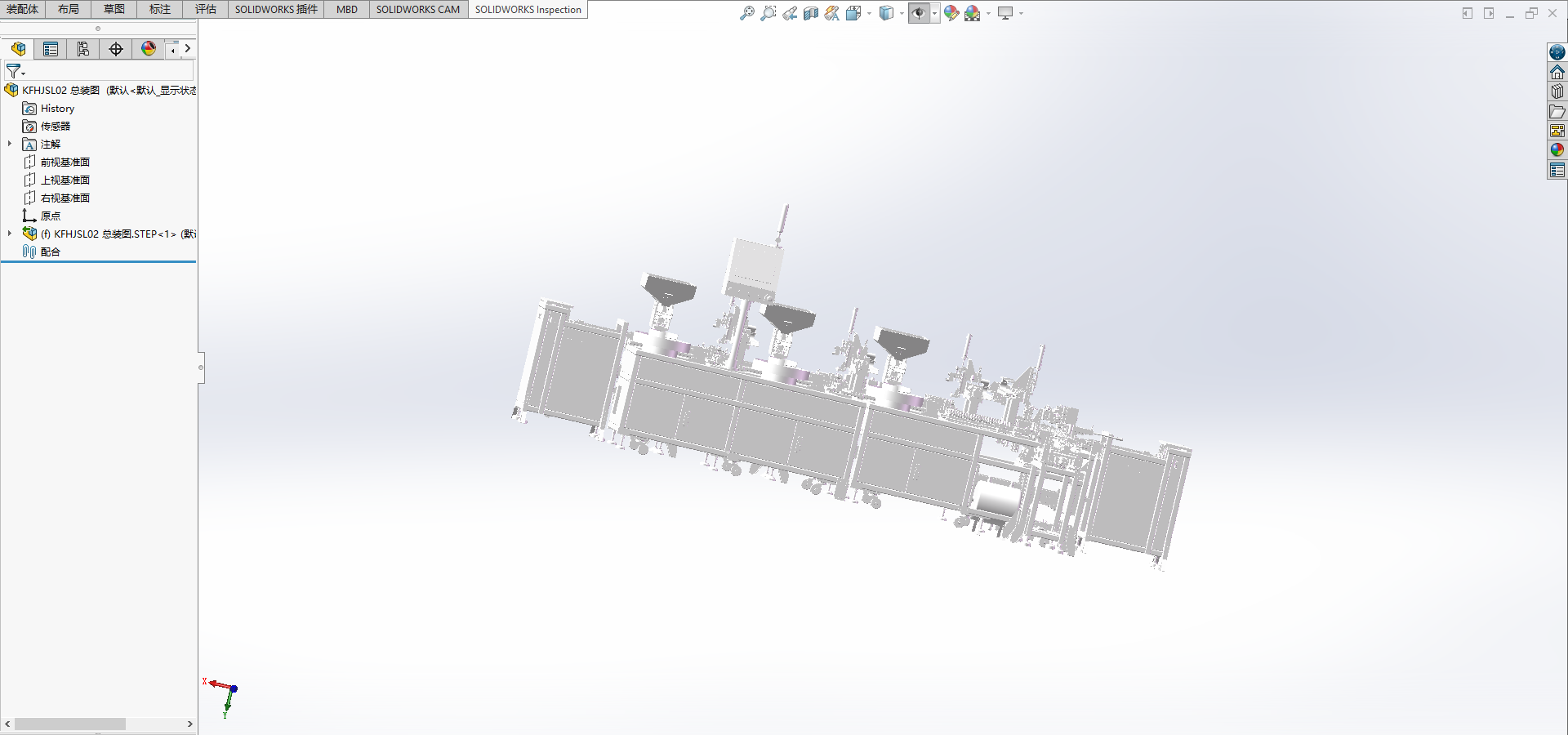Select the Zoom to Area tool
This screenshot has width=1568, height=735.
click(768, 13)
